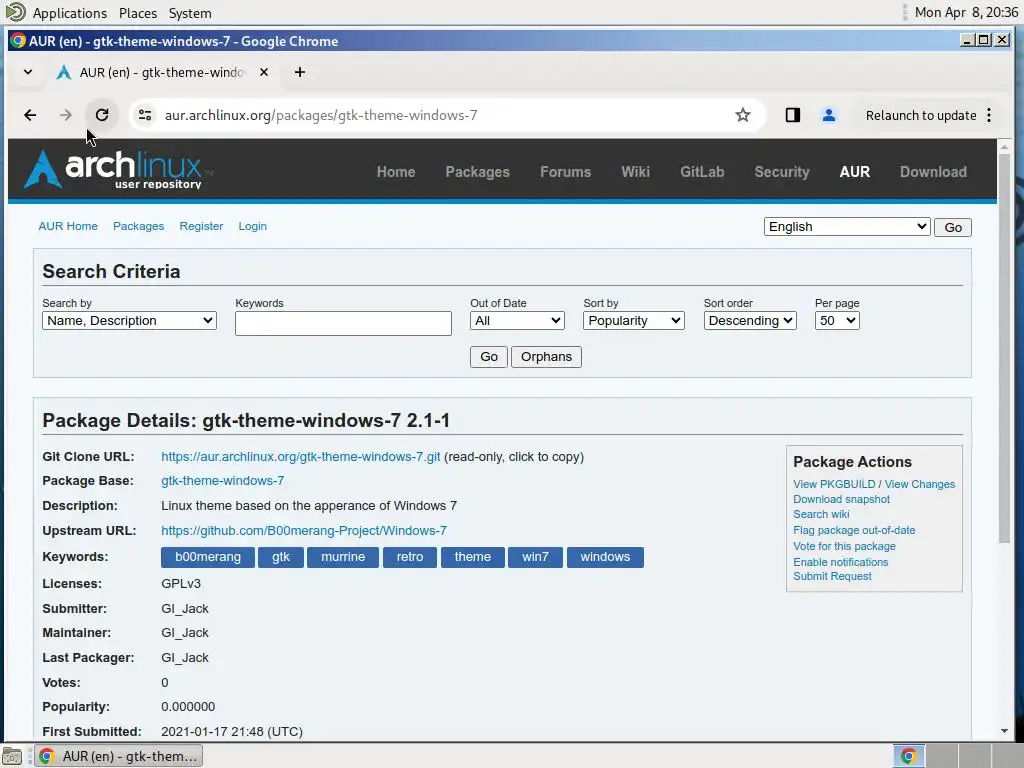Go back to the previous page
The width and height of the screenshot is (1024, 768).
click(x=30, y=116)
